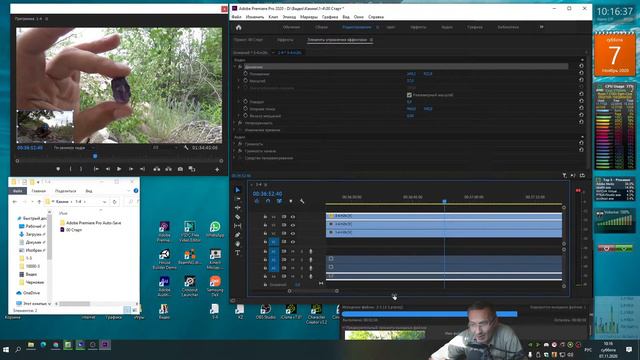Show more workspaces overflow chevron
Image resolution: width=640 pixels, height=360 pixels.
pyautogui.click(x=542, y=27)
